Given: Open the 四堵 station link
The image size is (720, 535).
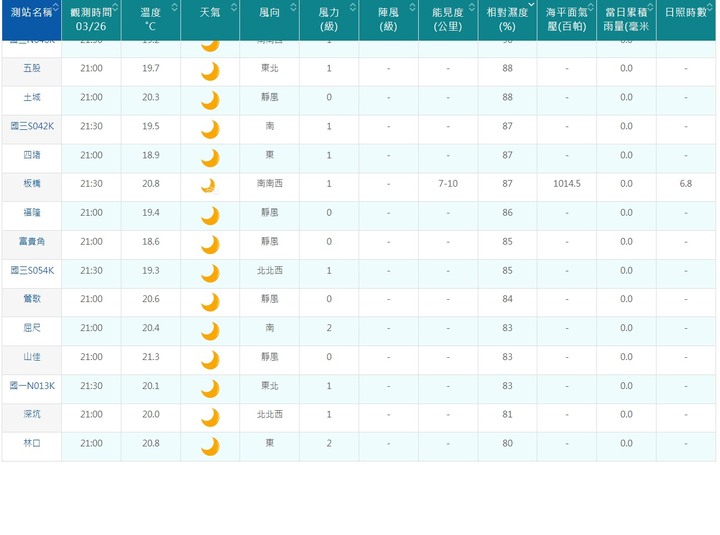Looking at the screenshot, I should tap(32, 155).
